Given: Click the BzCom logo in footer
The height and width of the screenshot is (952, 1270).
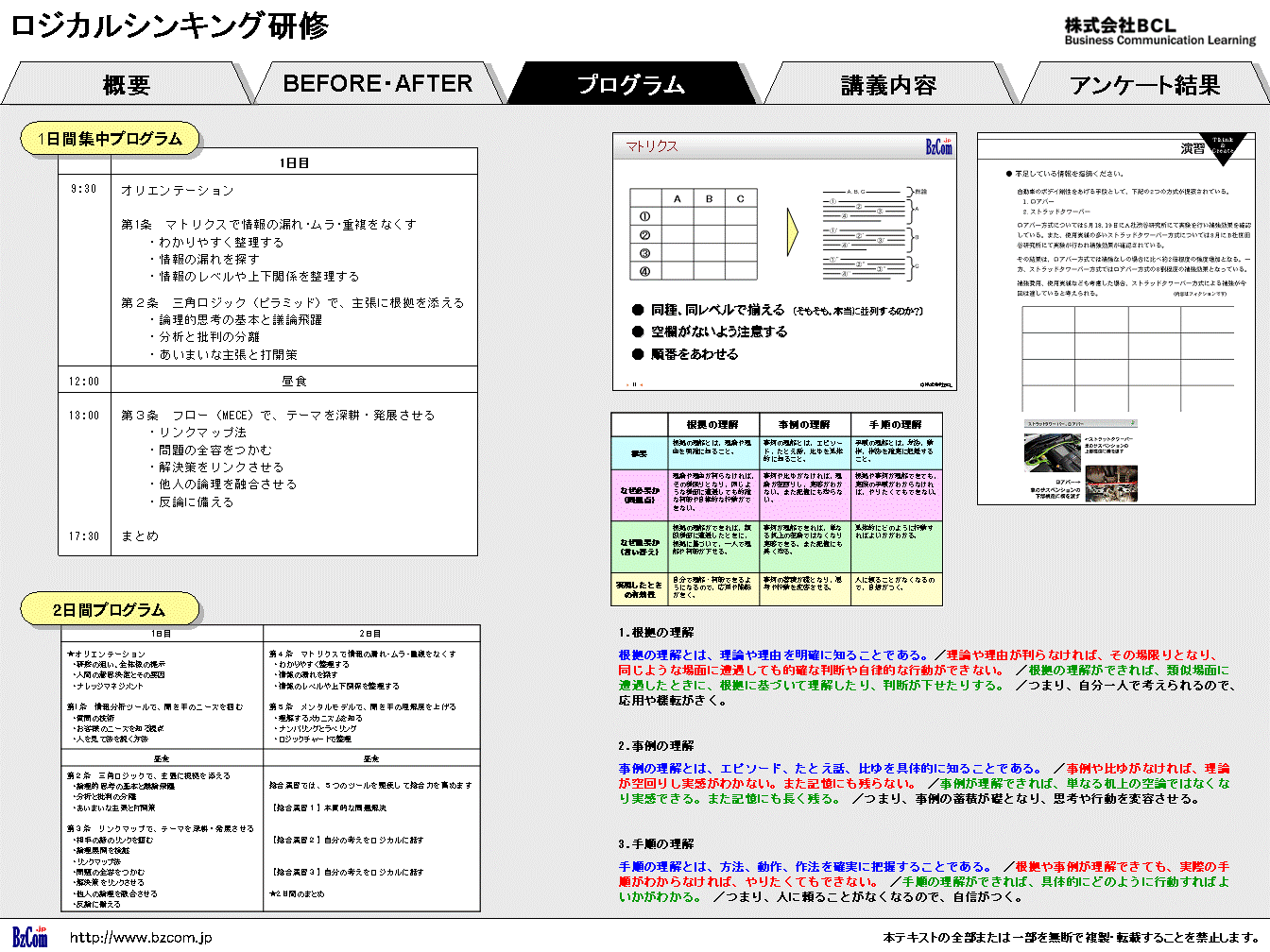Looking at the screenshot, I should (x=29, y=936).
